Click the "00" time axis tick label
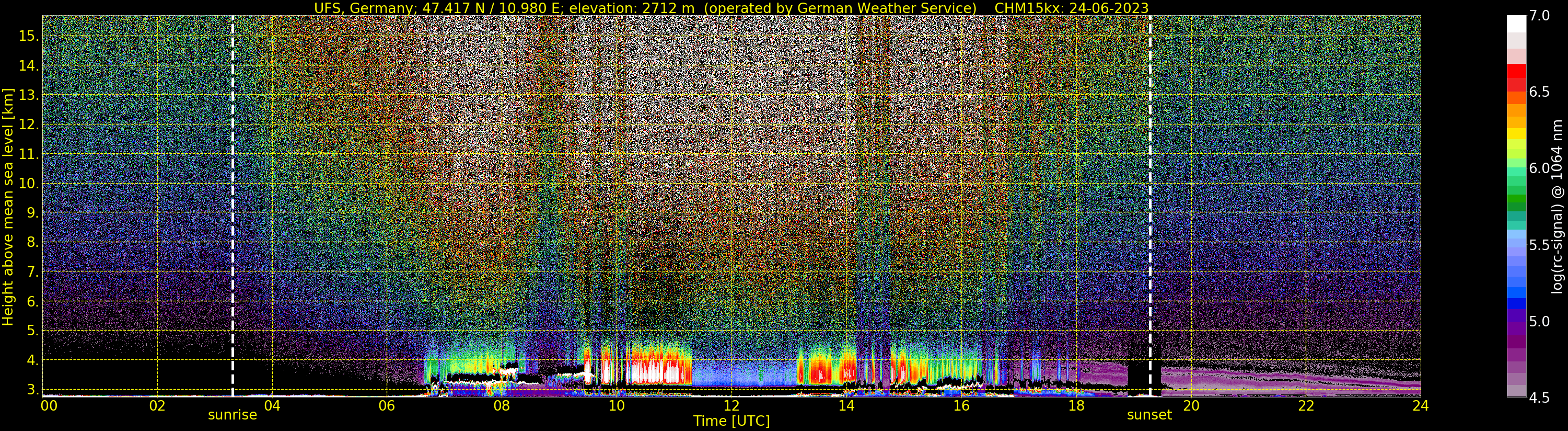This screenshot has width=1568, height=431. pos(49,406)
